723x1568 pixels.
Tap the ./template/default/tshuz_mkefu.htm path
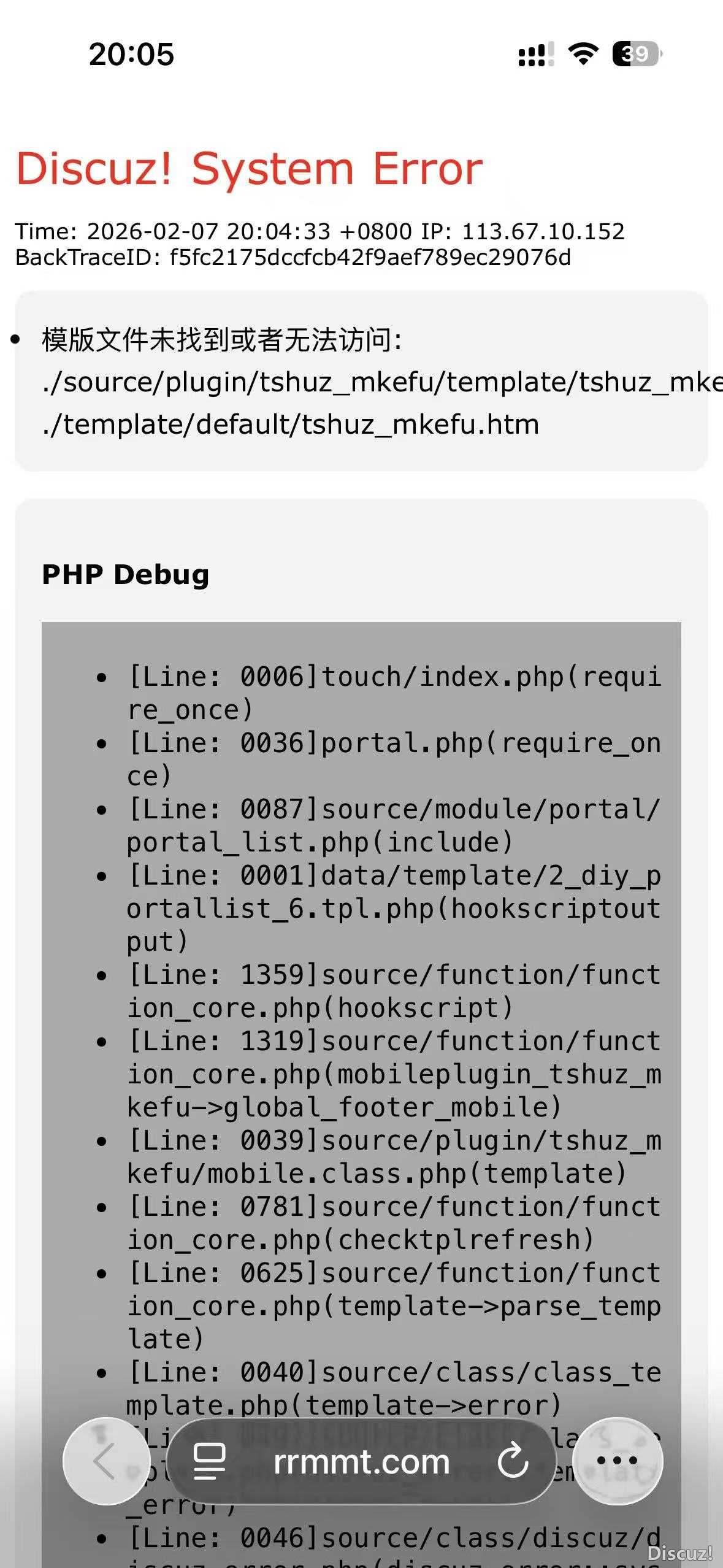coord(291,425)
